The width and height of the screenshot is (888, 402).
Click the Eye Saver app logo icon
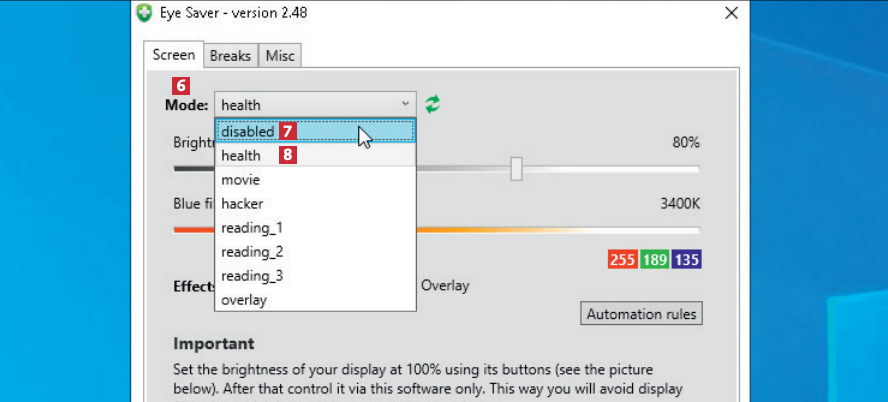coord(145,13)
